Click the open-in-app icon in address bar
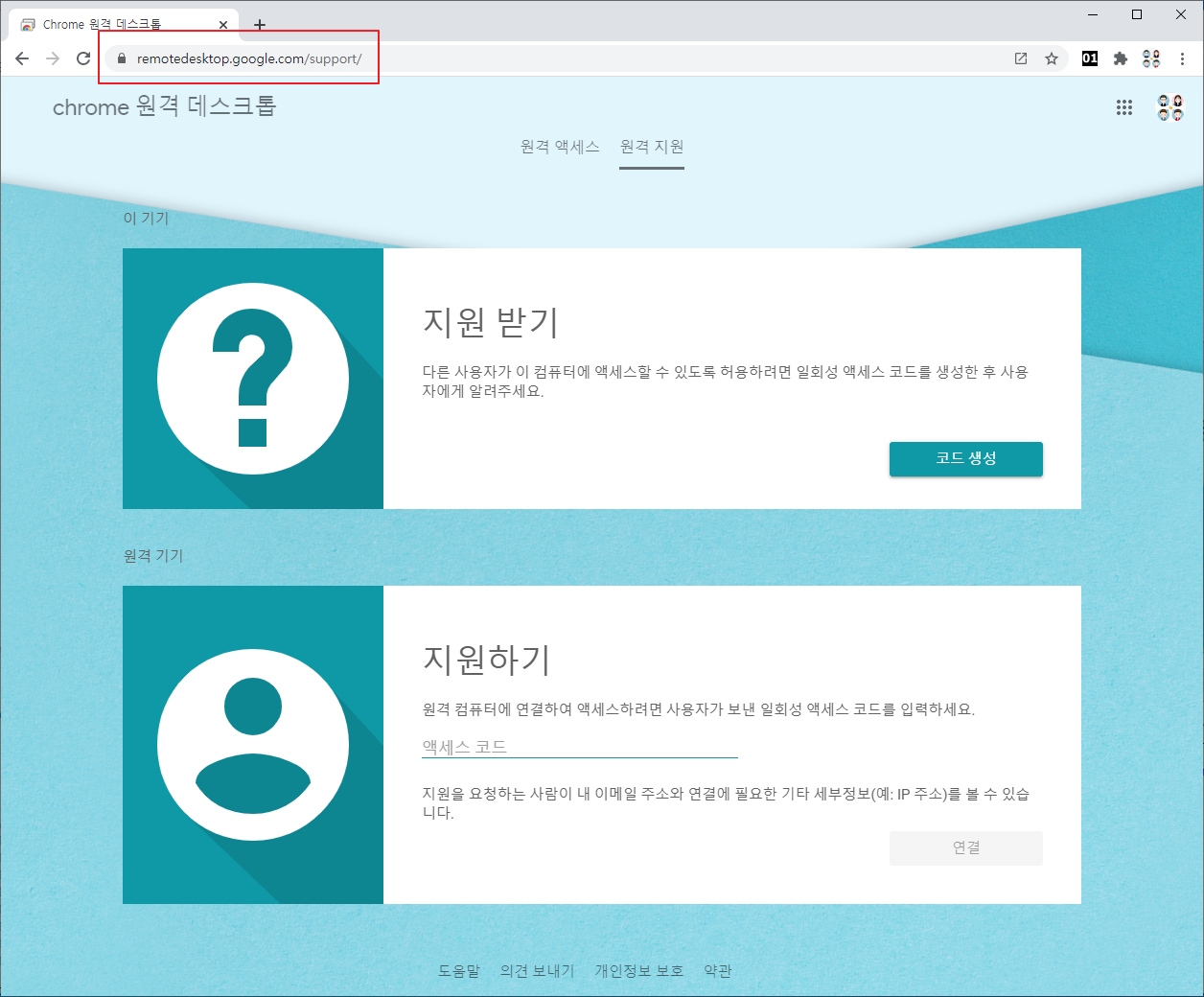This screenshot has width=1204, height=997. pyautogui.click(x=1021, y=58)
